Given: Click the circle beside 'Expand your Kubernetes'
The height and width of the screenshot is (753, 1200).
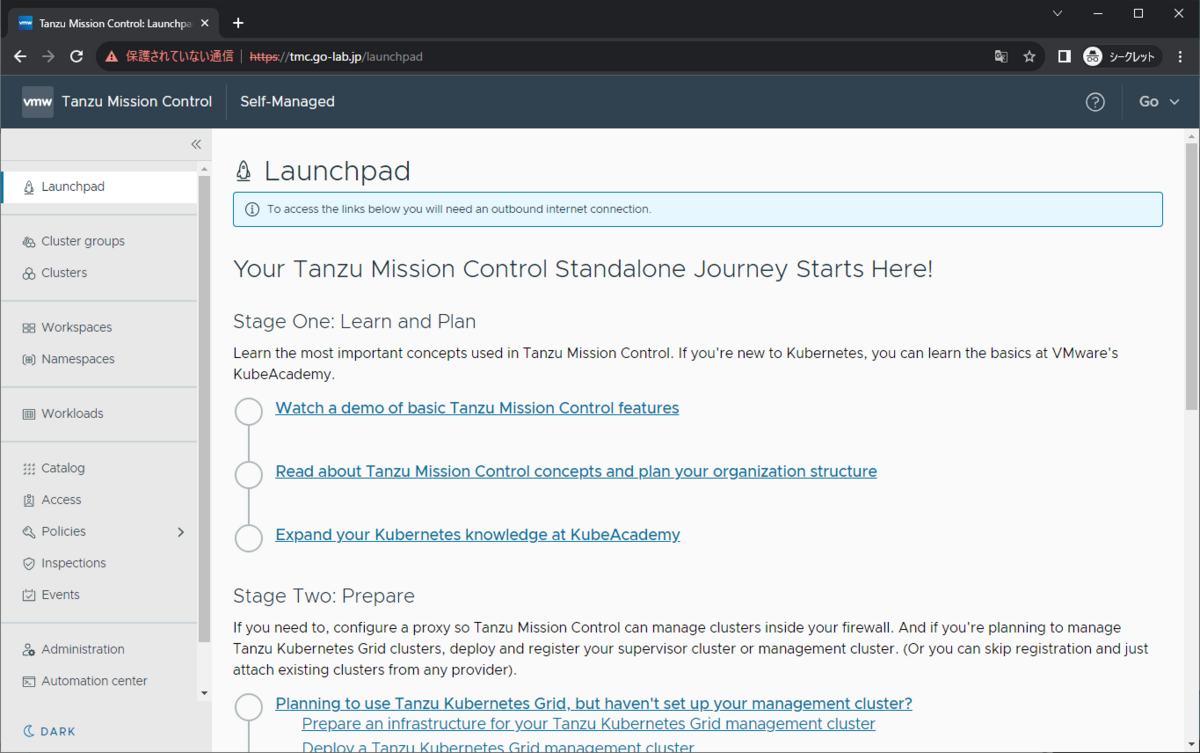Looking at the screenshot, I should (x=249, y=537).
